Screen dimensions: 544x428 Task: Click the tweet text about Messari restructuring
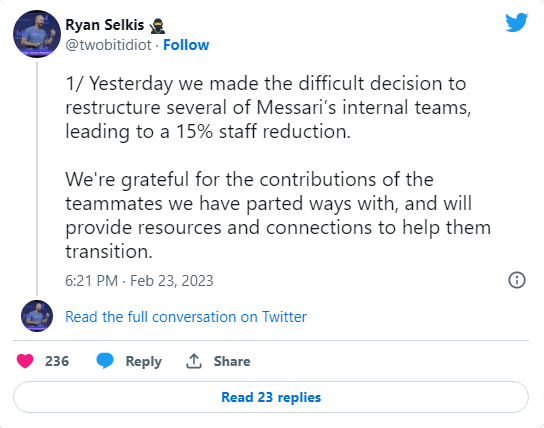click(268, 108)
